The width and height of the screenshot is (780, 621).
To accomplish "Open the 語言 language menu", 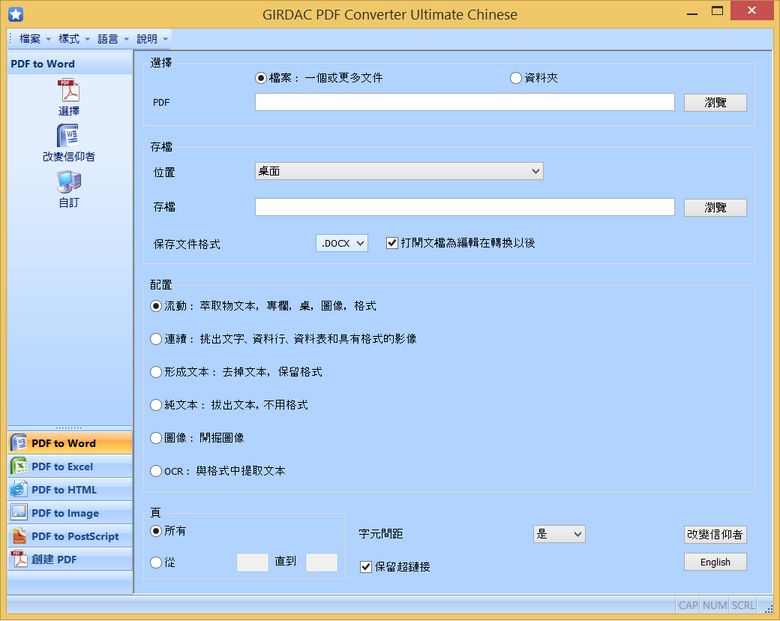I will point(112,39).
